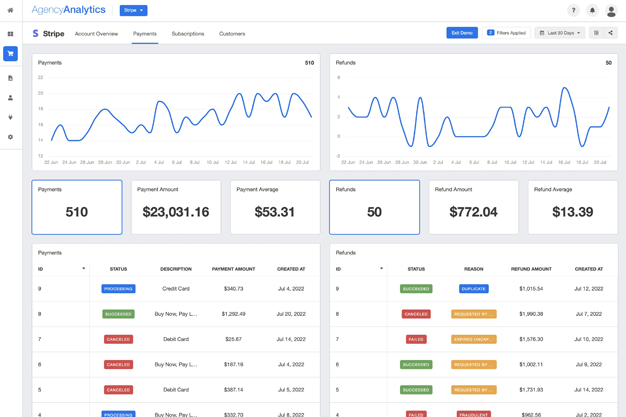
Task: Click the AgencyAnalytics logo
Action: (68, 10)
